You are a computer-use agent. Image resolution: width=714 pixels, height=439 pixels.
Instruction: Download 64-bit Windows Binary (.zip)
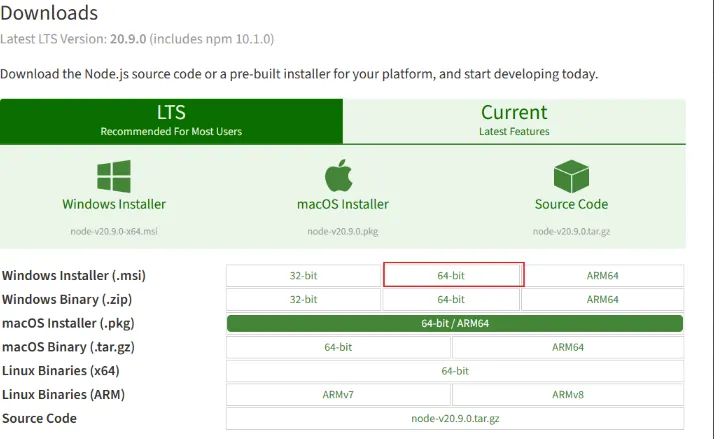(x=451, y=299)
